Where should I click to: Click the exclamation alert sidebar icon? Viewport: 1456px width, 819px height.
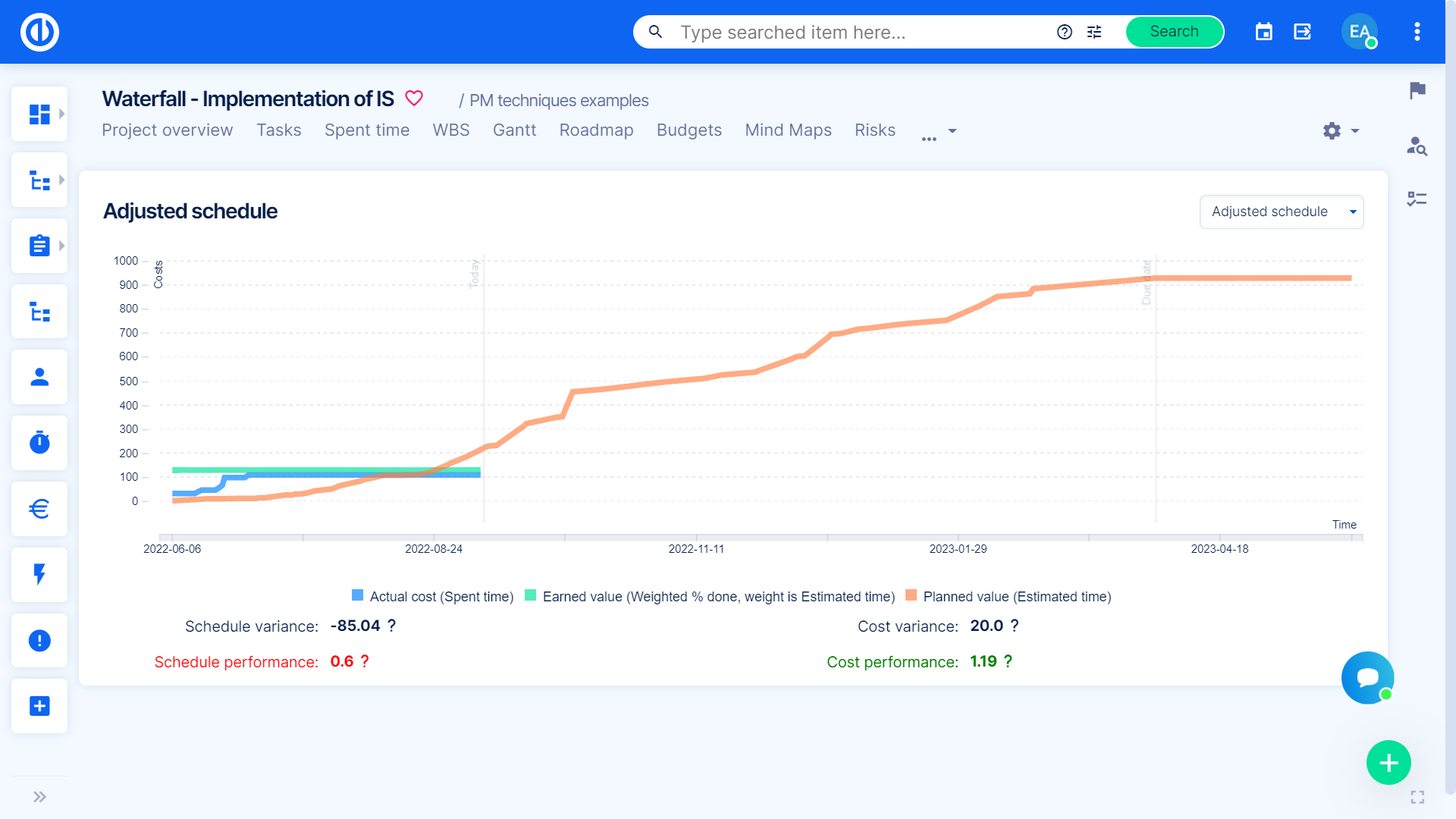click(x=39, y=641)
